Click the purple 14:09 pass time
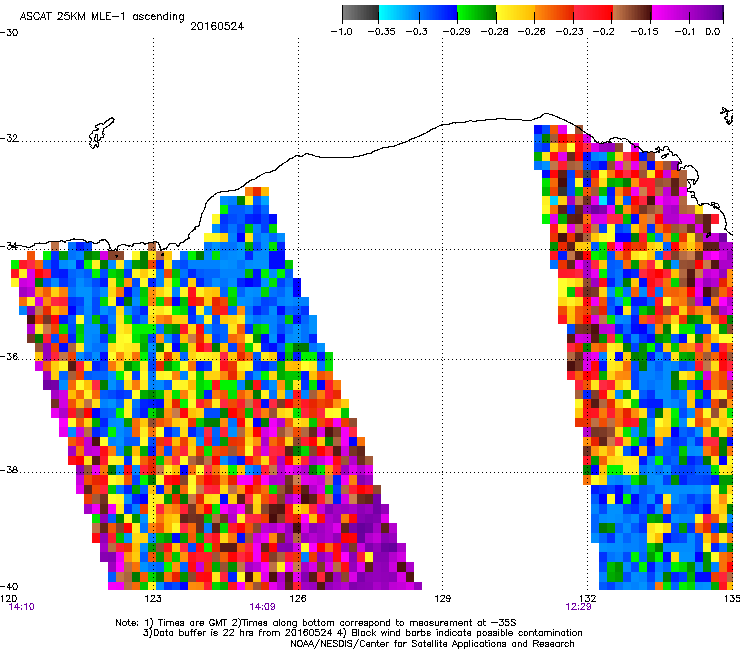This screenshot has height=650, width=740. pos(262,607)
